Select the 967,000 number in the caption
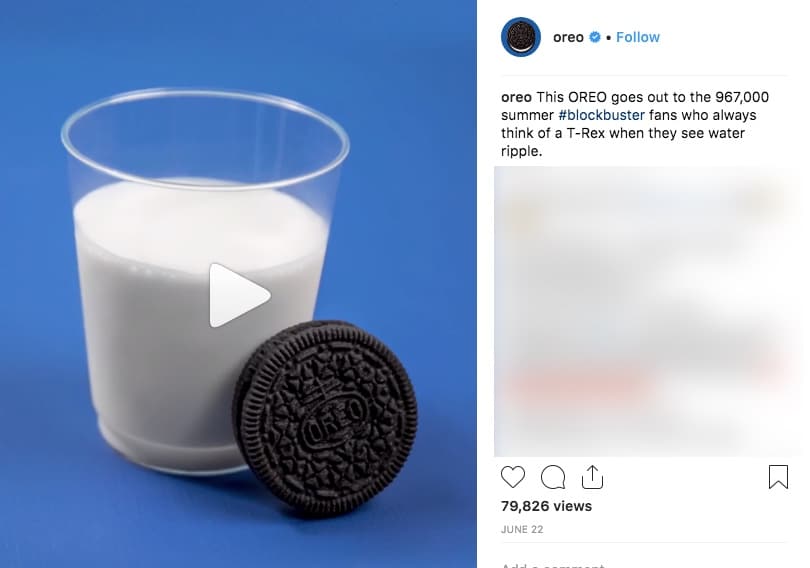Viewport: 810px width, 568px height. [742, 97]
